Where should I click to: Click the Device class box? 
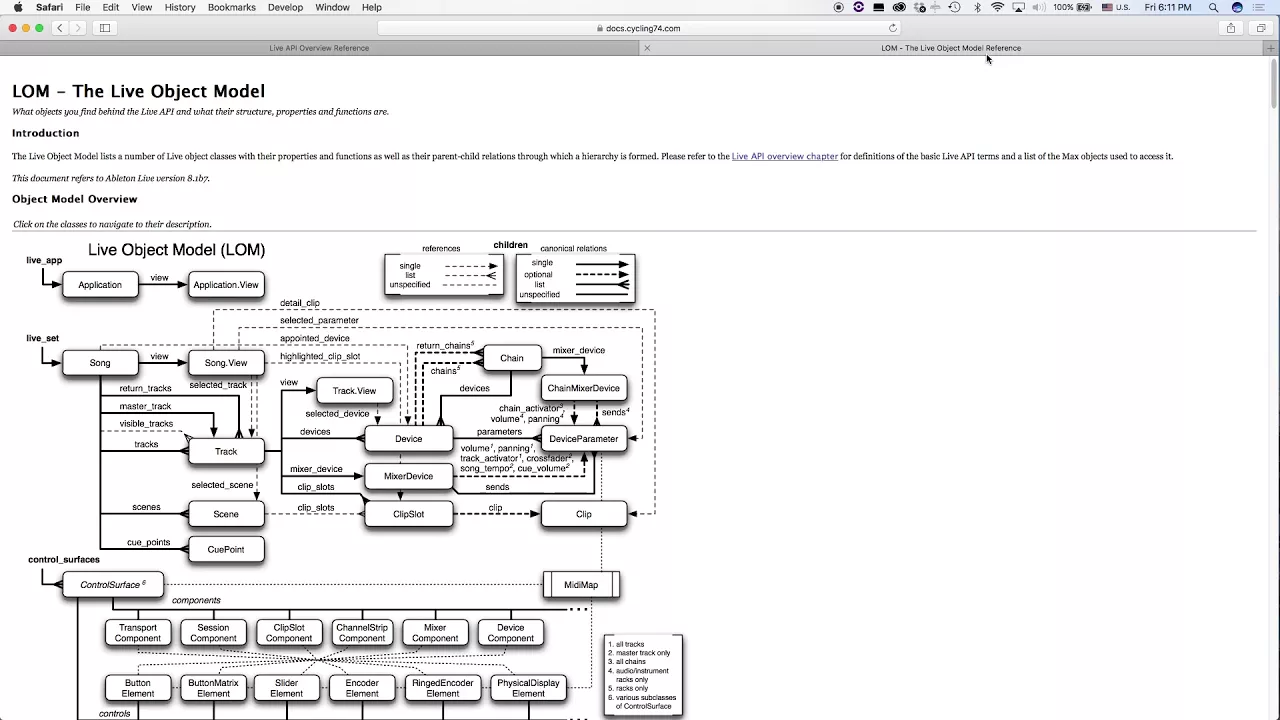408,439
